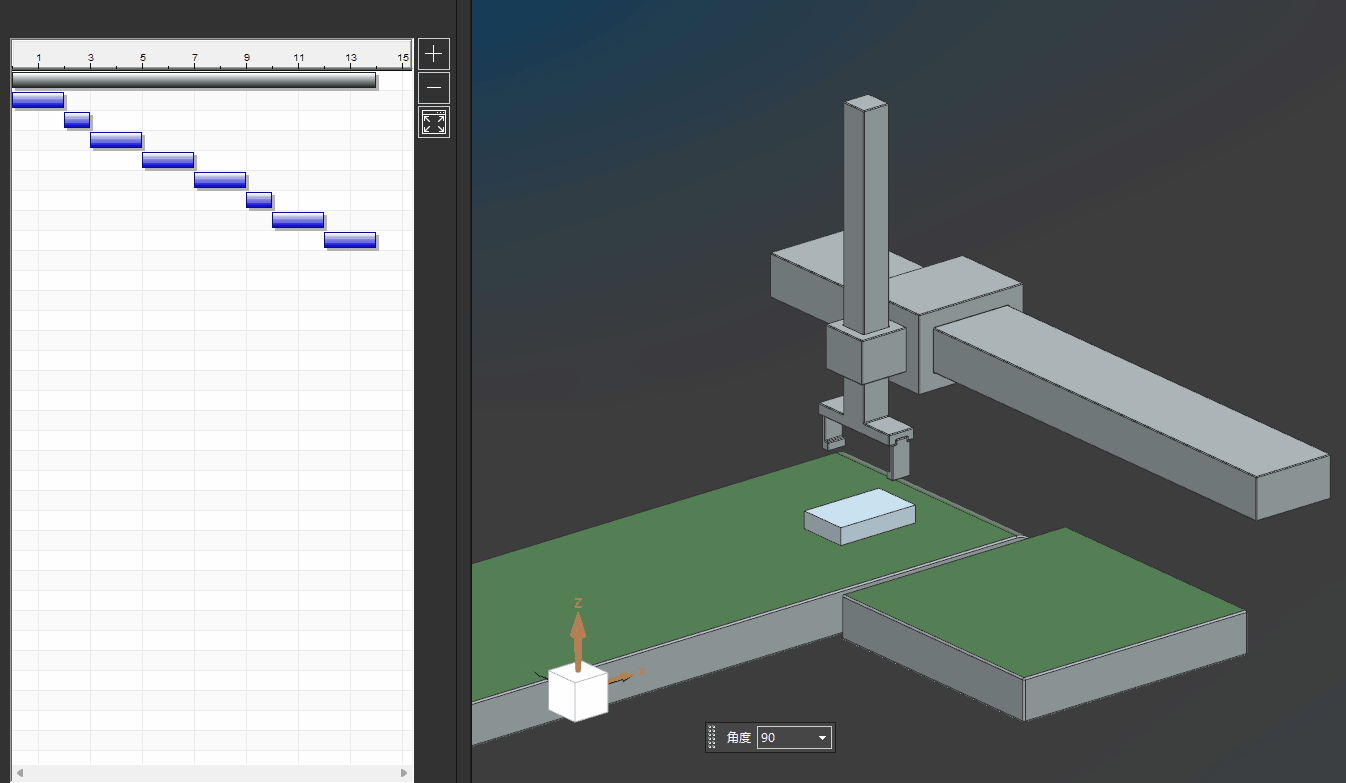This screenshot has height=783, width=1346.
Task: Click the timeline ruler at tick 7
Action: pos(194,59)
